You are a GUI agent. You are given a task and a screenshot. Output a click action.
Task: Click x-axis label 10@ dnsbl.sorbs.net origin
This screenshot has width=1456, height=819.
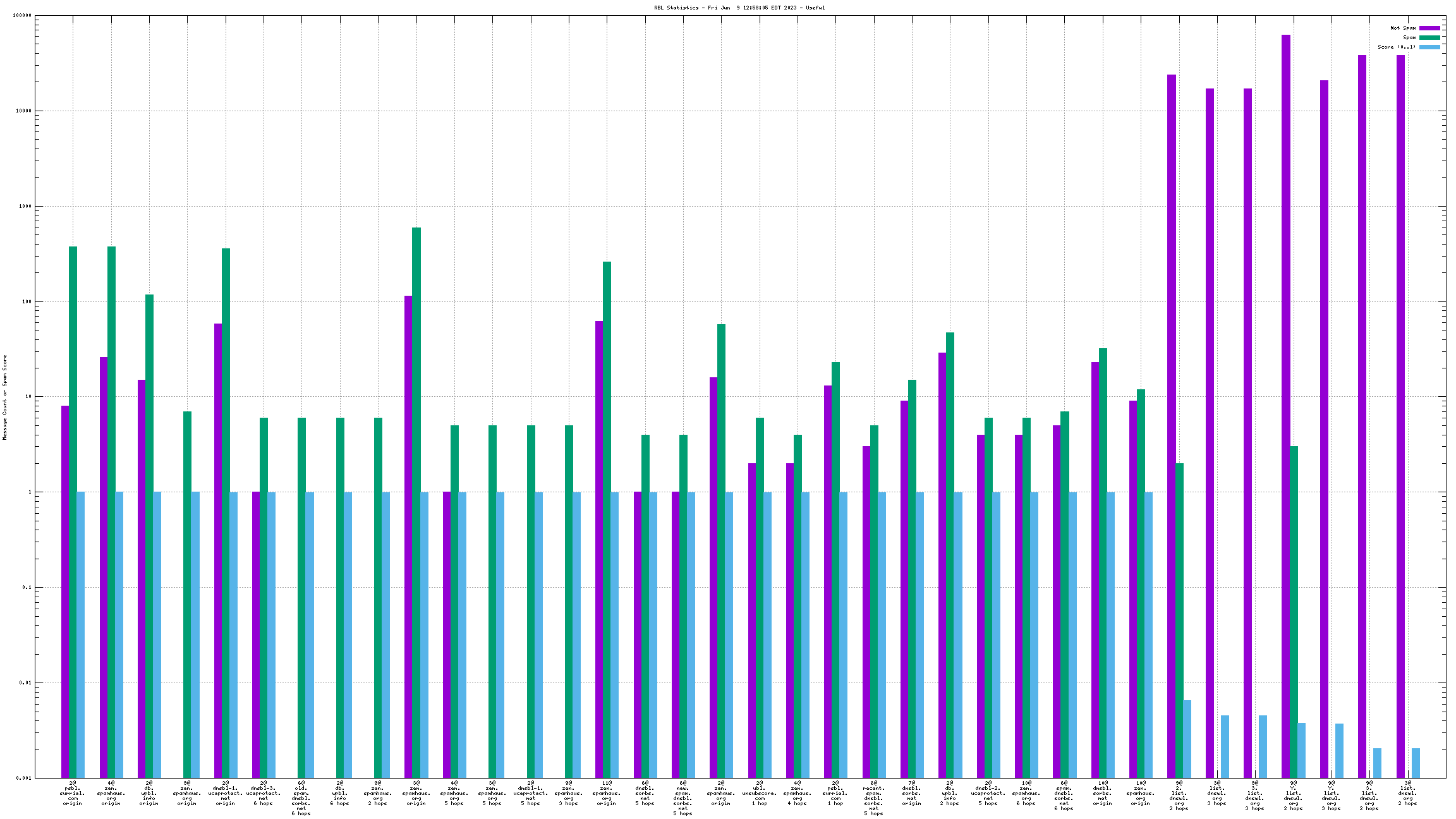1102,793
